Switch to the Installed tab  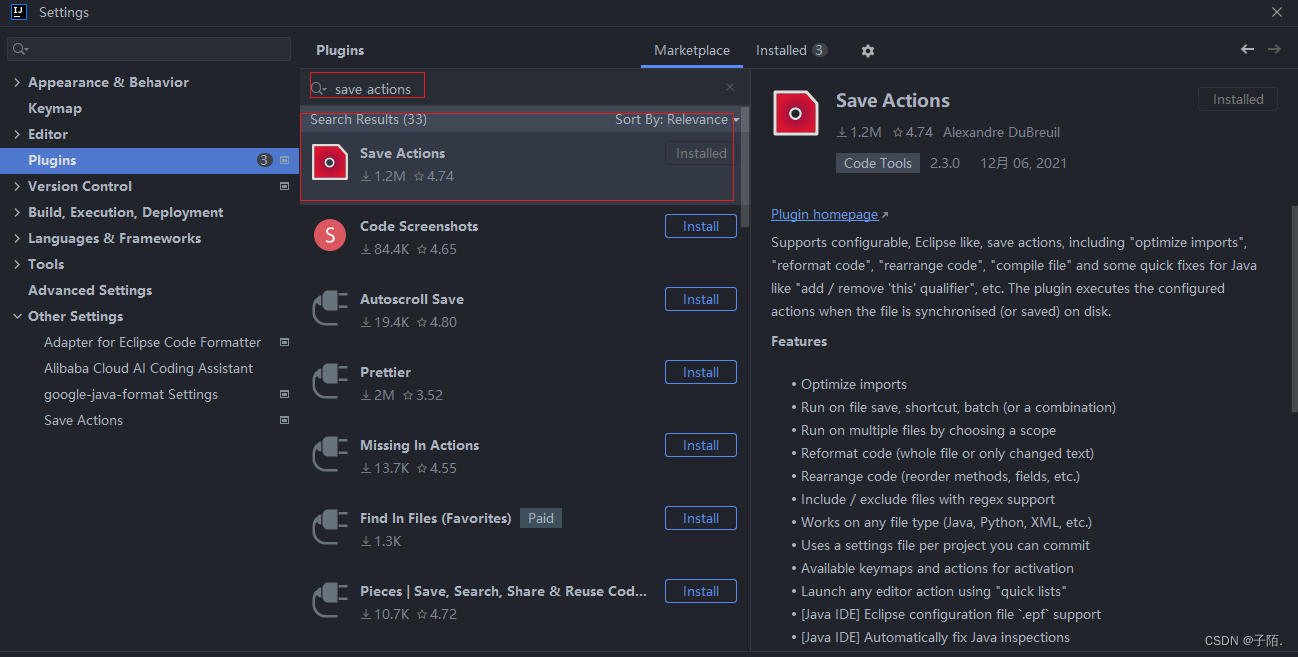(x=791, y=50)
